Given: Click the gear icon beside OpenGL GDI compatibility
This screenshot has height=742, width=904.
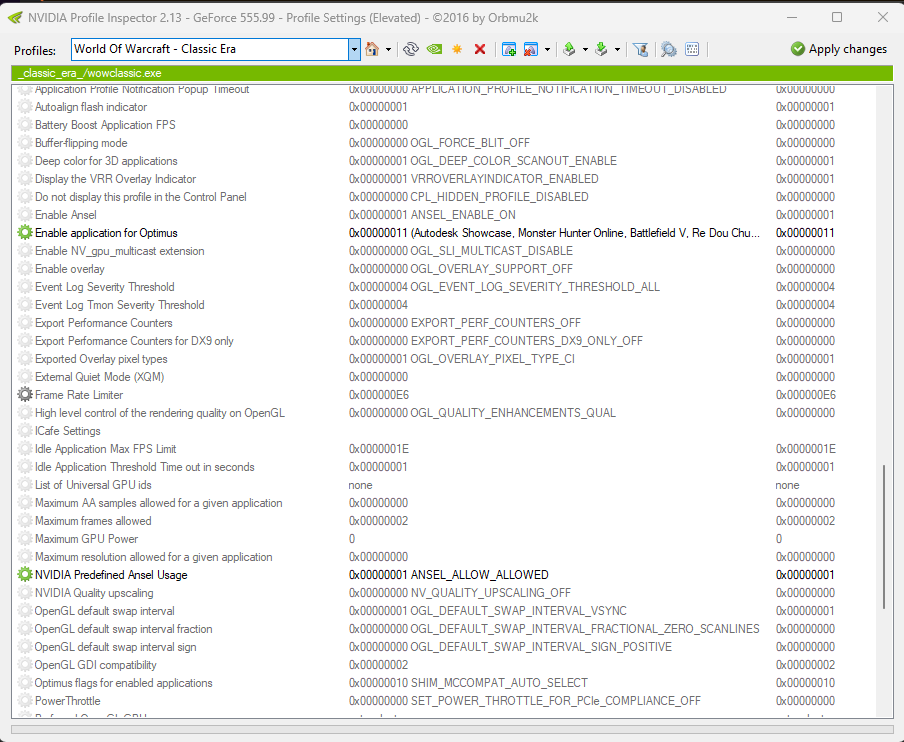Looking at the screenshot, I should point(25,665).
